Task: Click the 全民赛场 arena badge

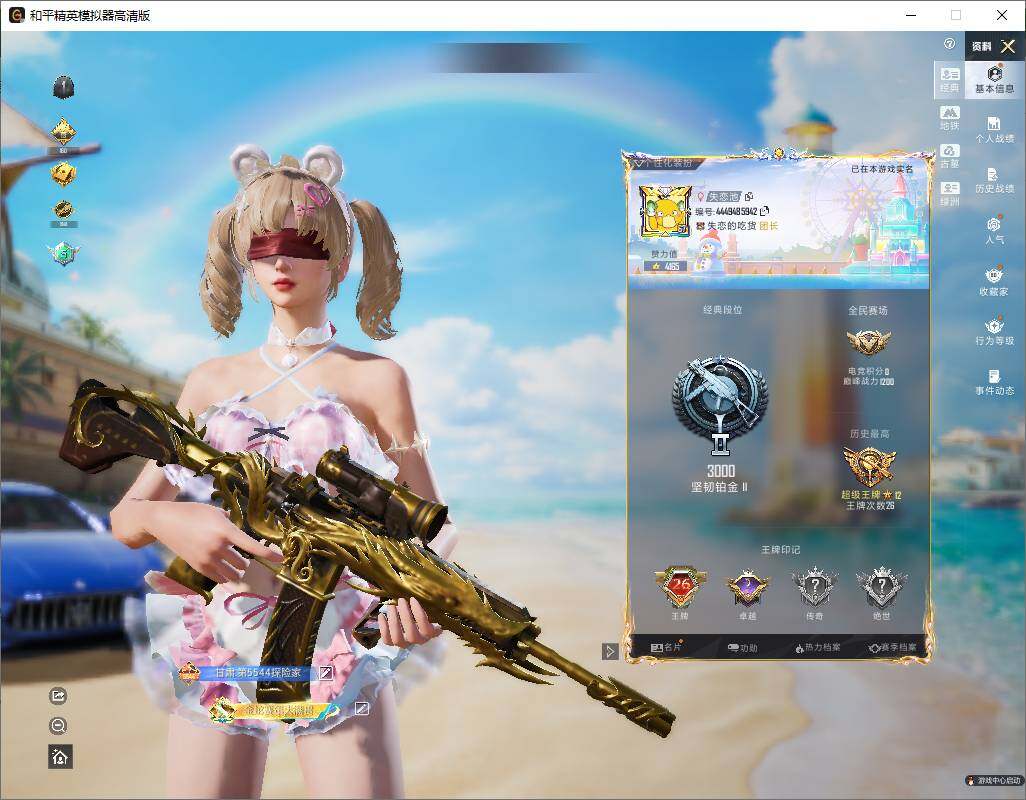Action: 868,341
